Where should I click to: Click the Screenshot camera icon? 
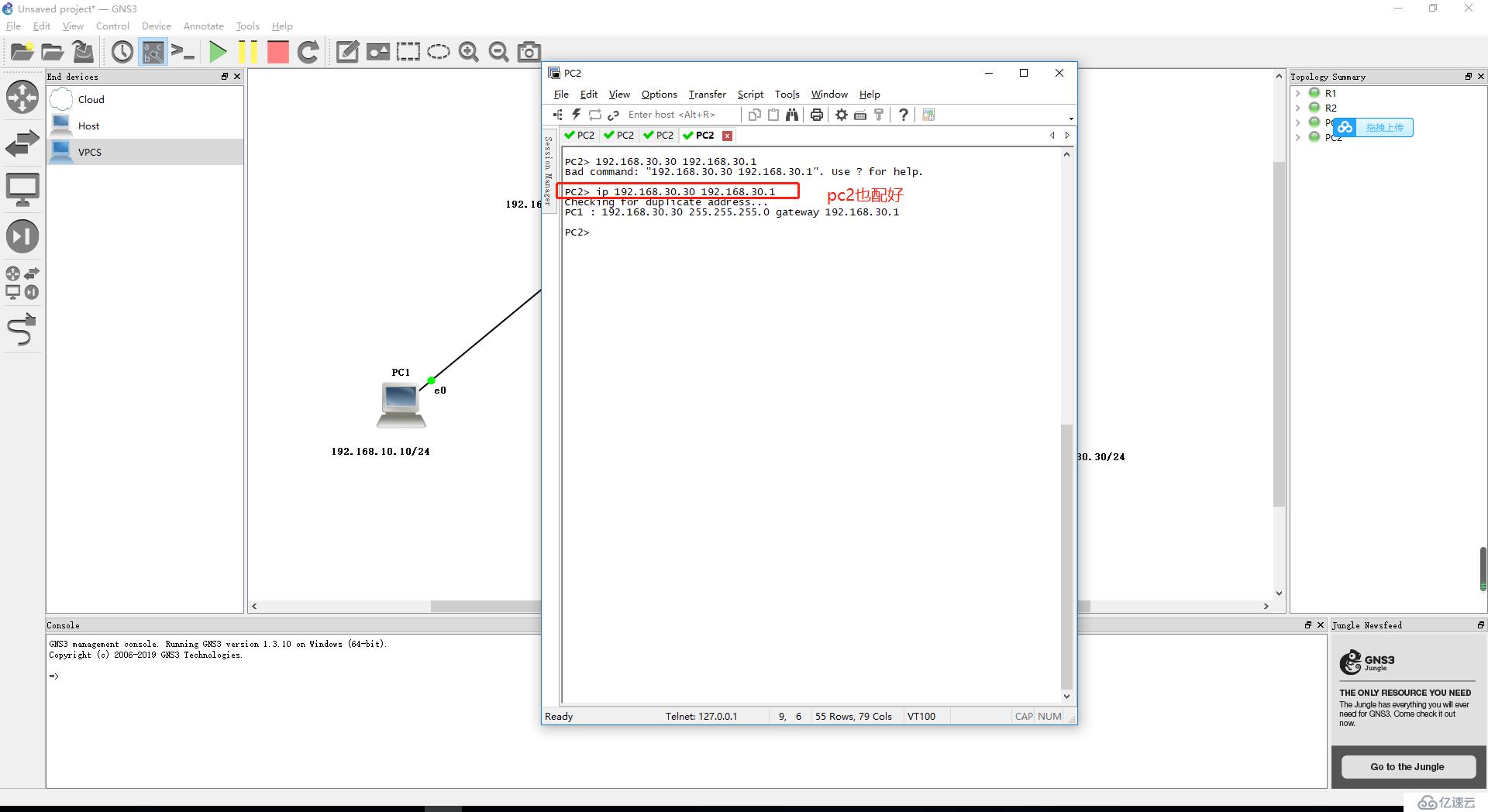[x=529, y=52]
